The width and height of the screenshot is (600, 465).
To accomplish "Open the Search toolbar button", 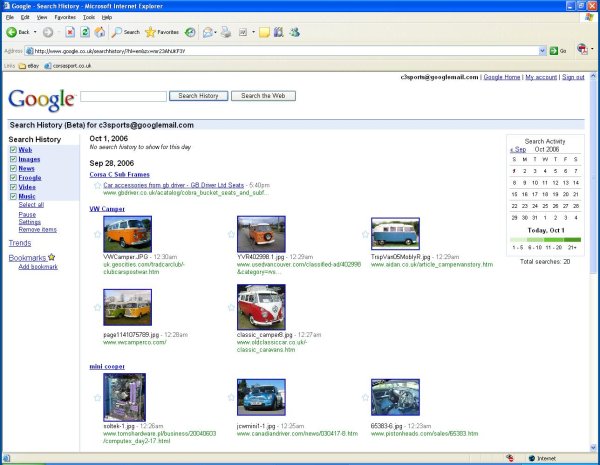I will tap(126, 33).
